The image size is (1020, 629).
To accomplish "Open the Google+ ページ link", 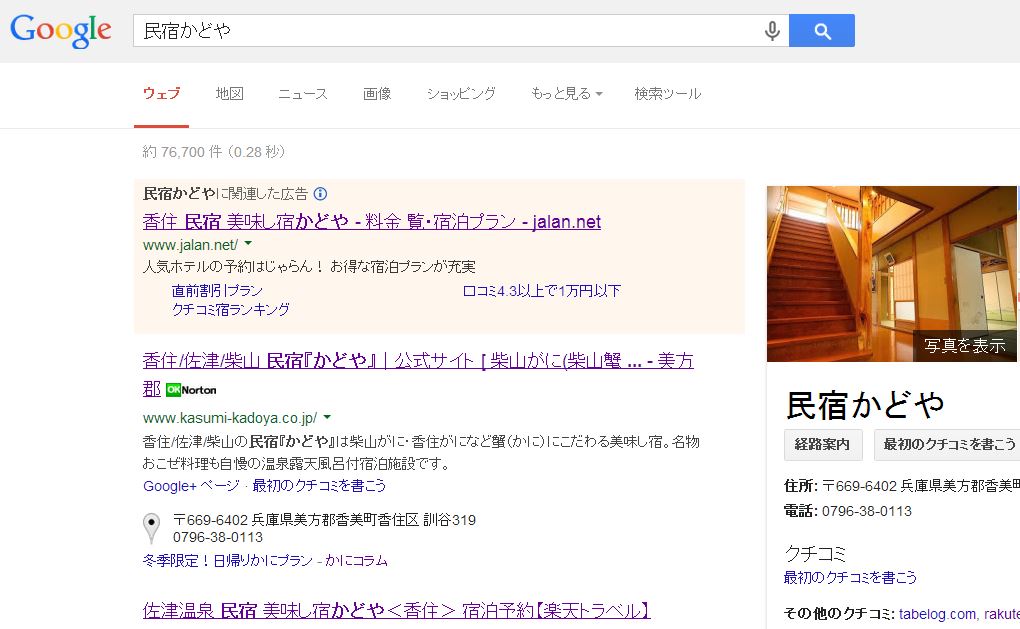I will pyautogui.click(x=191, y=486).
